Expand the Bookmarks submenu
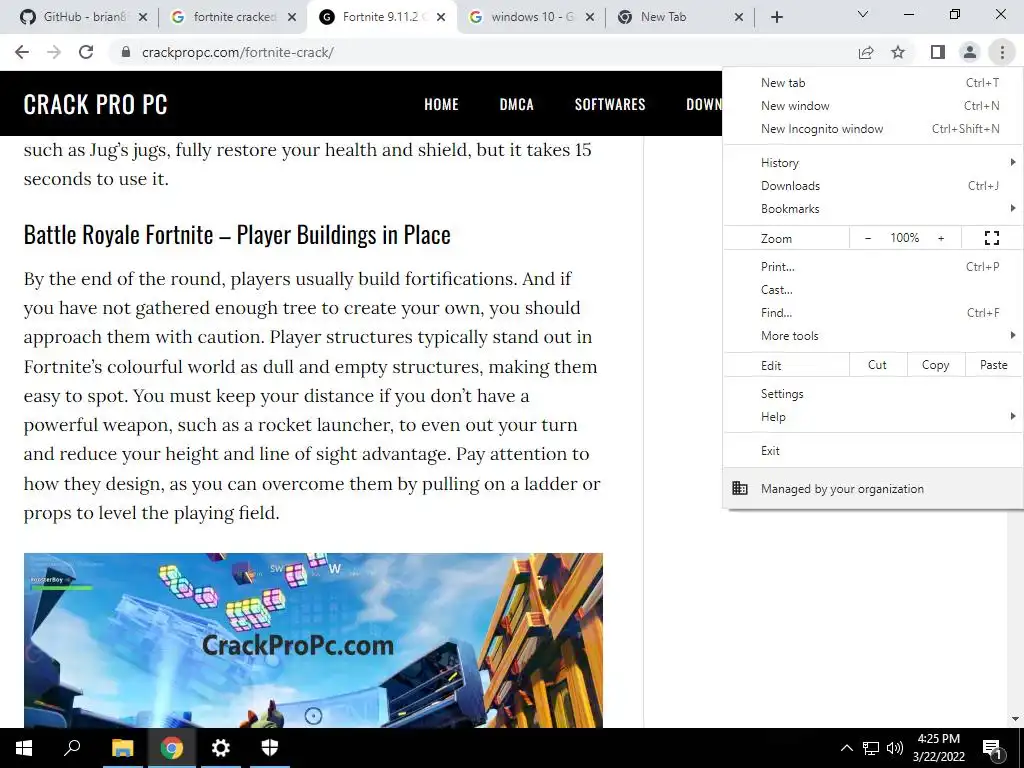 872,209
